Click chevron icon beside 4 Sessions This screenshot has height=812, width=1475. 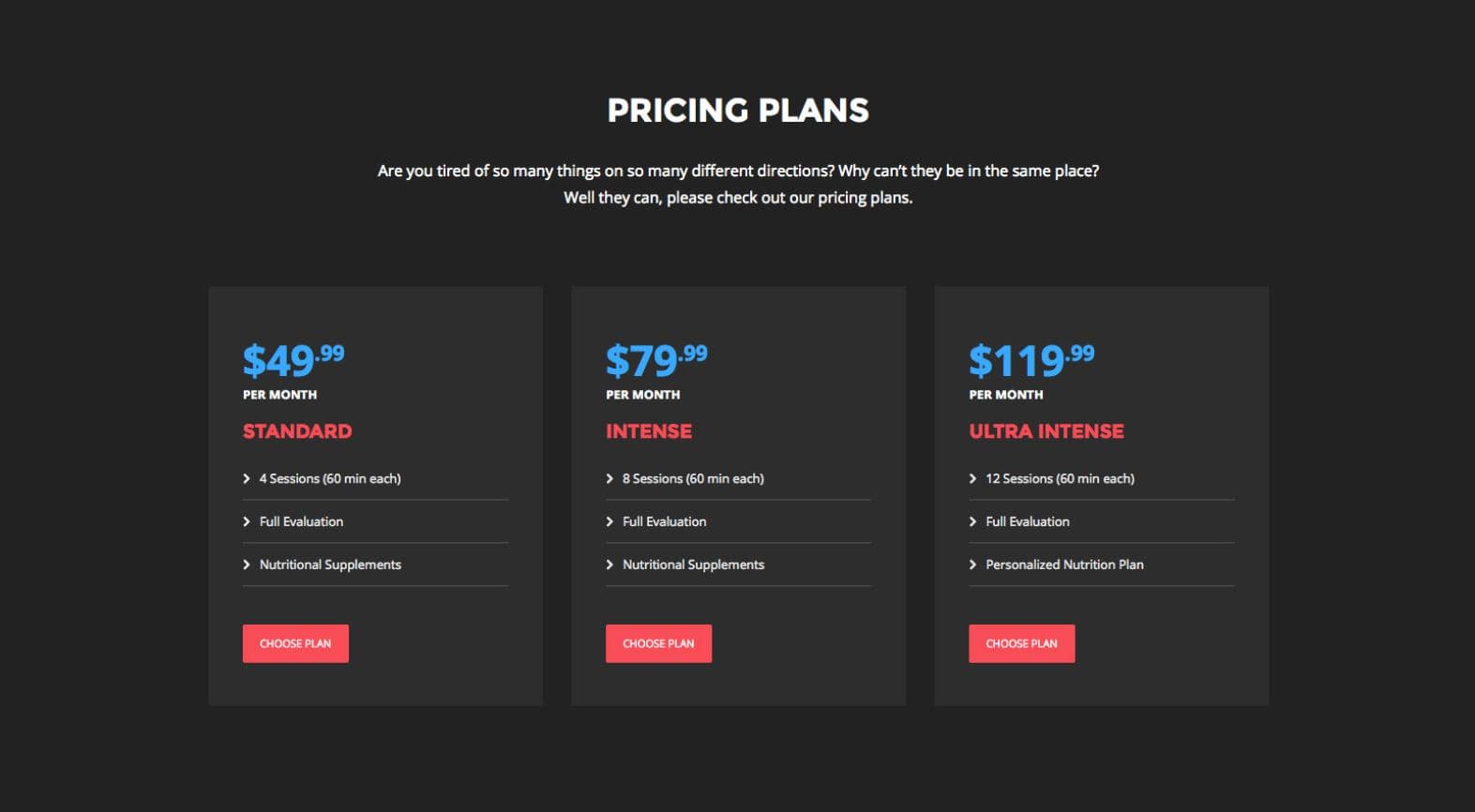coord(247,478)
